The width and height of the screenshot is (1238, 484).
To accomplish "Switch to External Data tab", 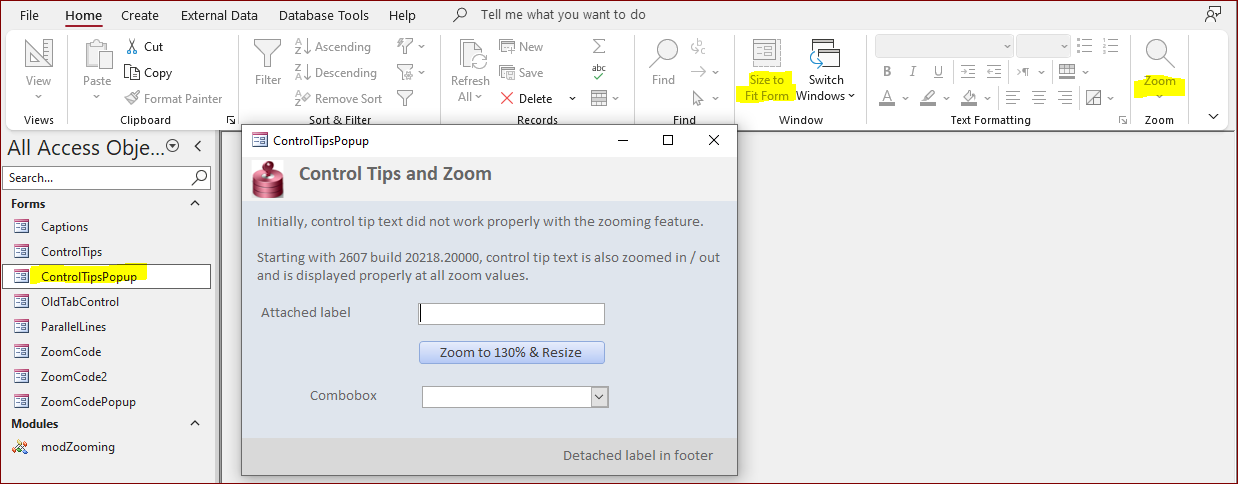I will tap(219, 15).
